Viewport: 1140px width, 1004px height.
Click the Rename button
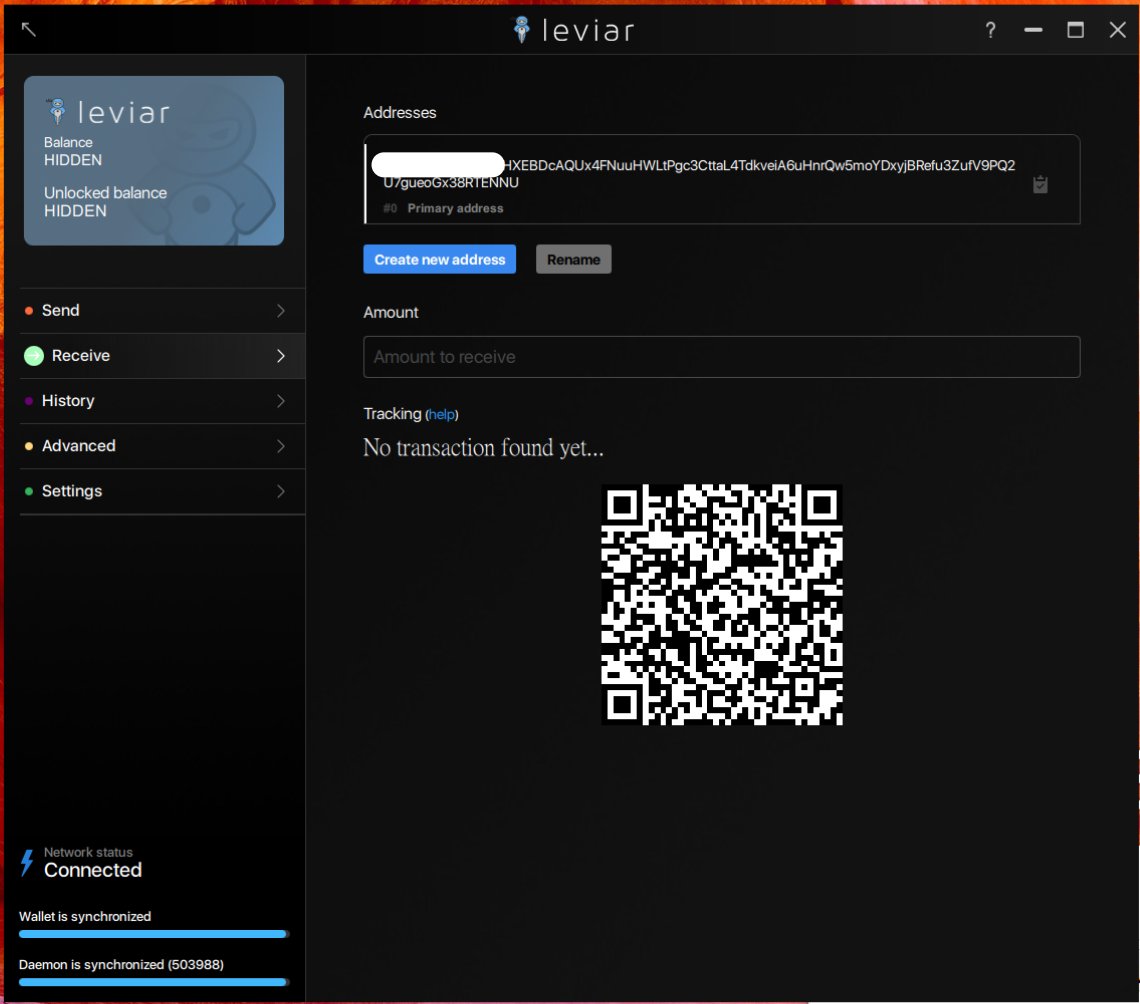(x=574, y=260)
